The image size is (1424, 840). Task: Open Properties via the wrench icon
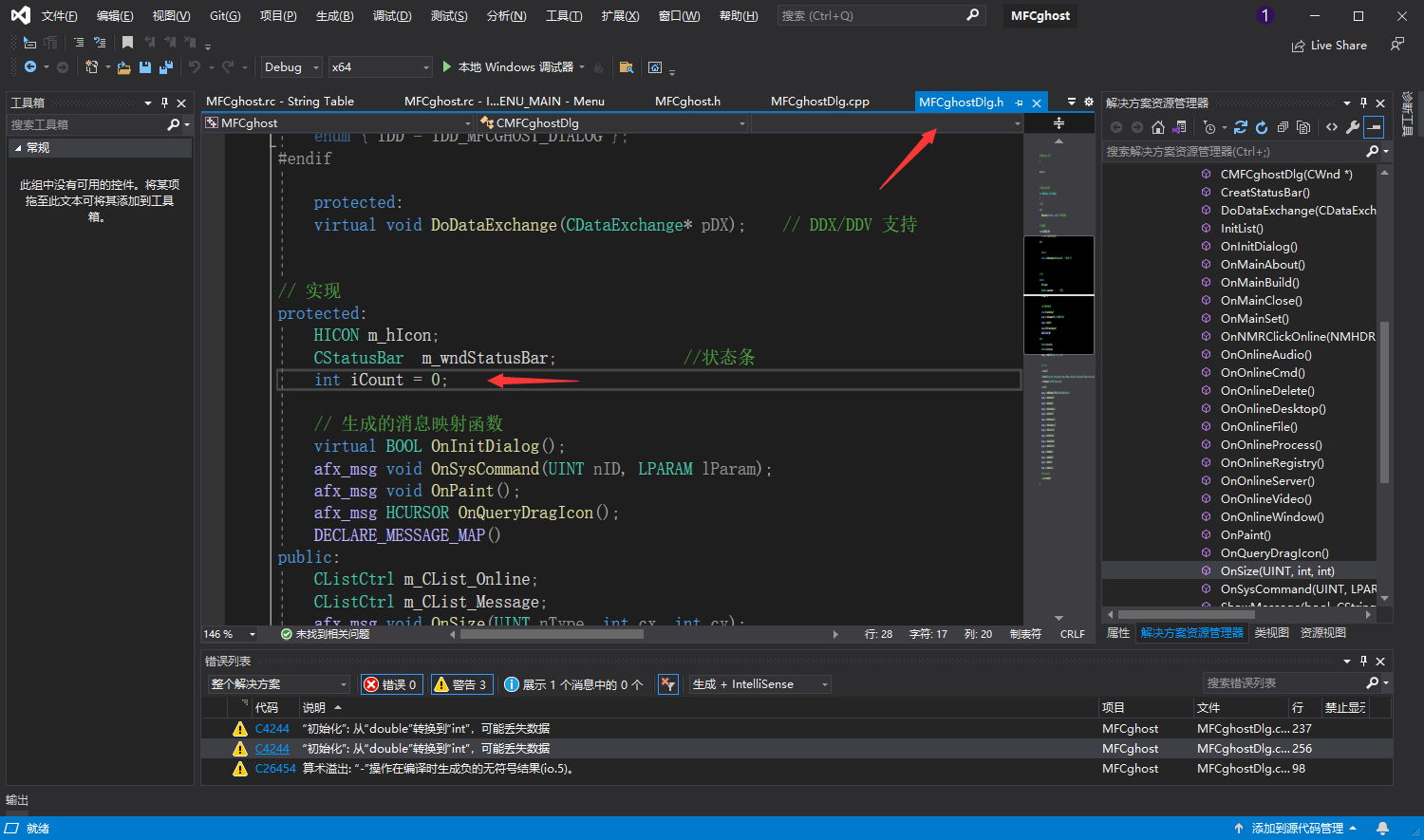tap(1353, 127)
